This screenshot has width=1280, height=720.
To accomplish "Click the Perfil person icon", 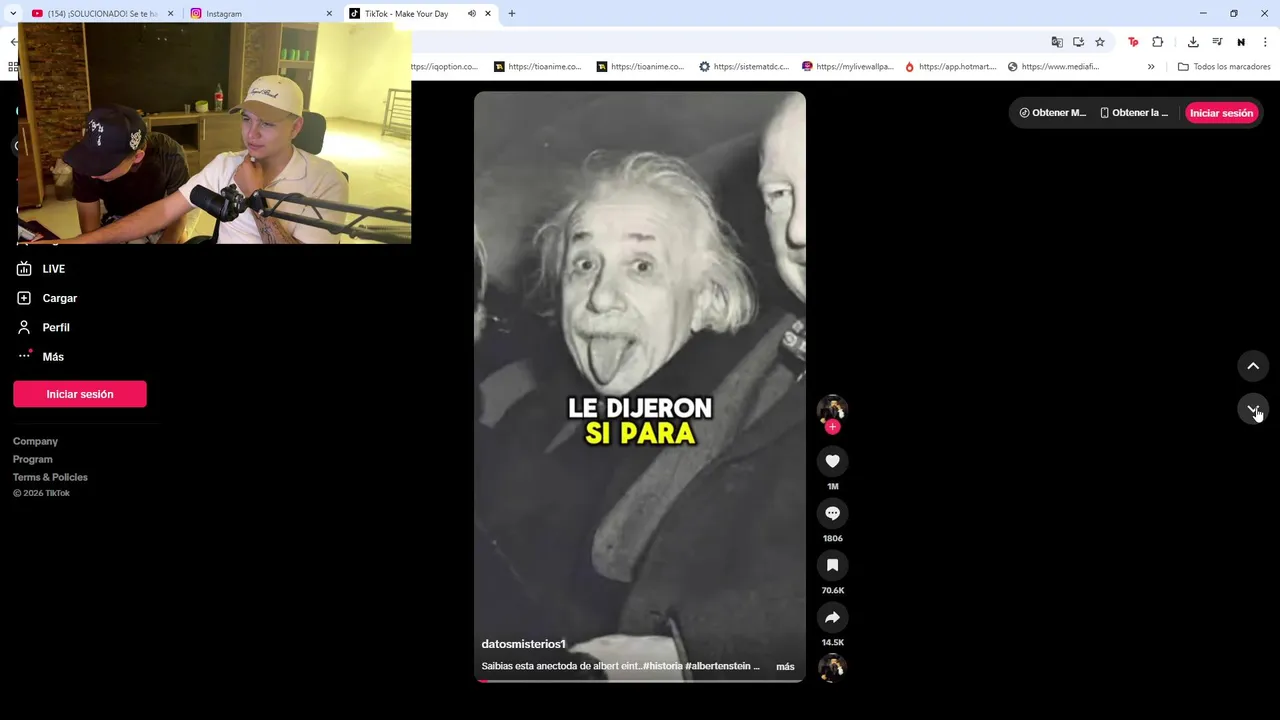I will (24, 327).
